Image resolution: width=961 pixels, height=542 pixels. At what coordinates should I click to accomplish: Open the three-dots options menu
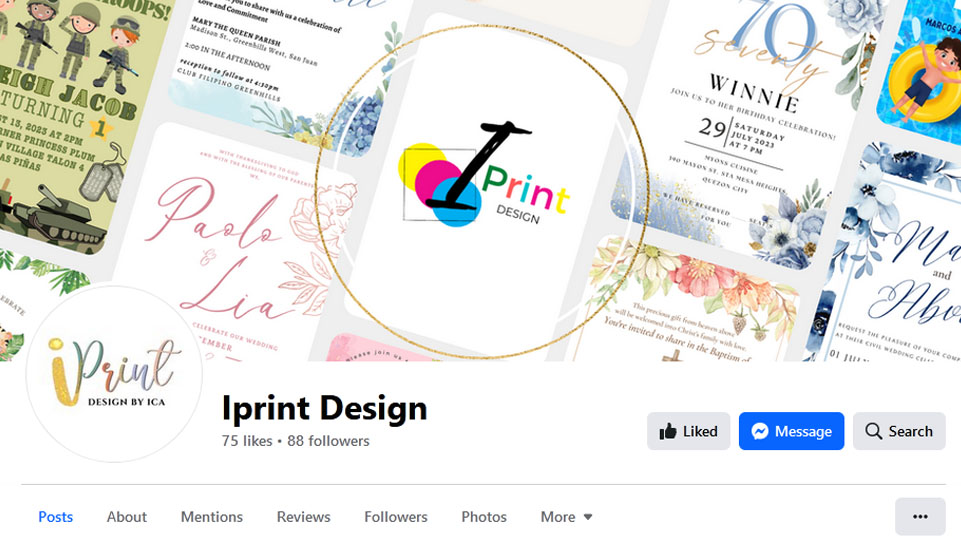pyautogui.click(x=920, y=517)
